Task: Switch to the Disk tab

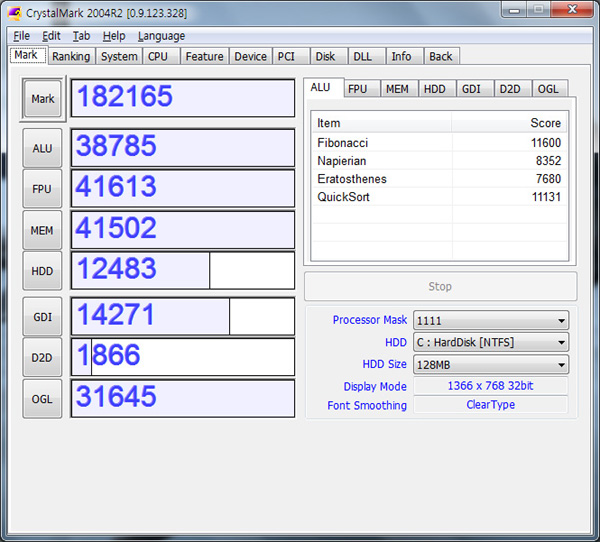Action: click(x=329, y=56)
